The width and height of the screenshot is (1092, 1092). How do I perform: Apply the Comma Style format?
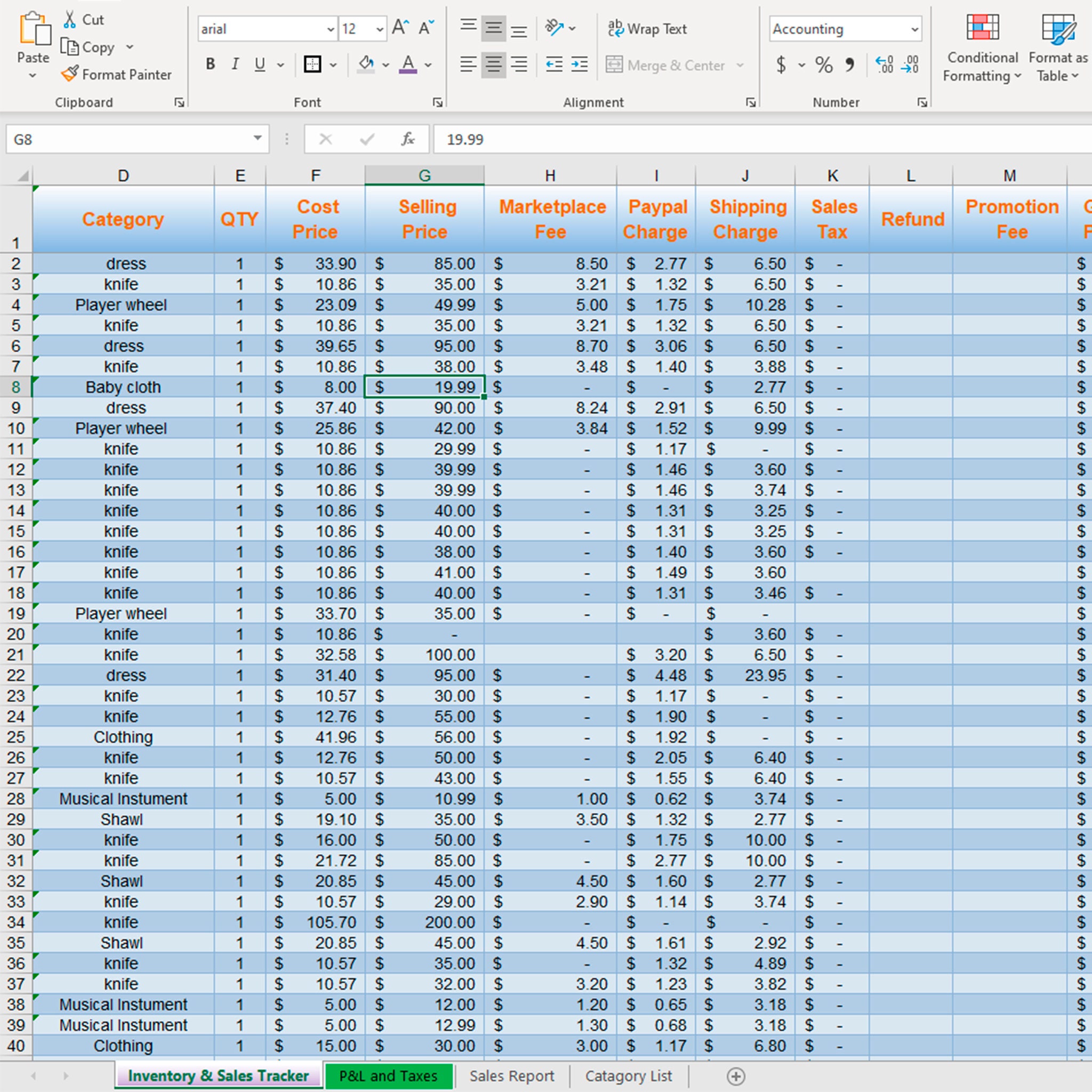(849, 65)
